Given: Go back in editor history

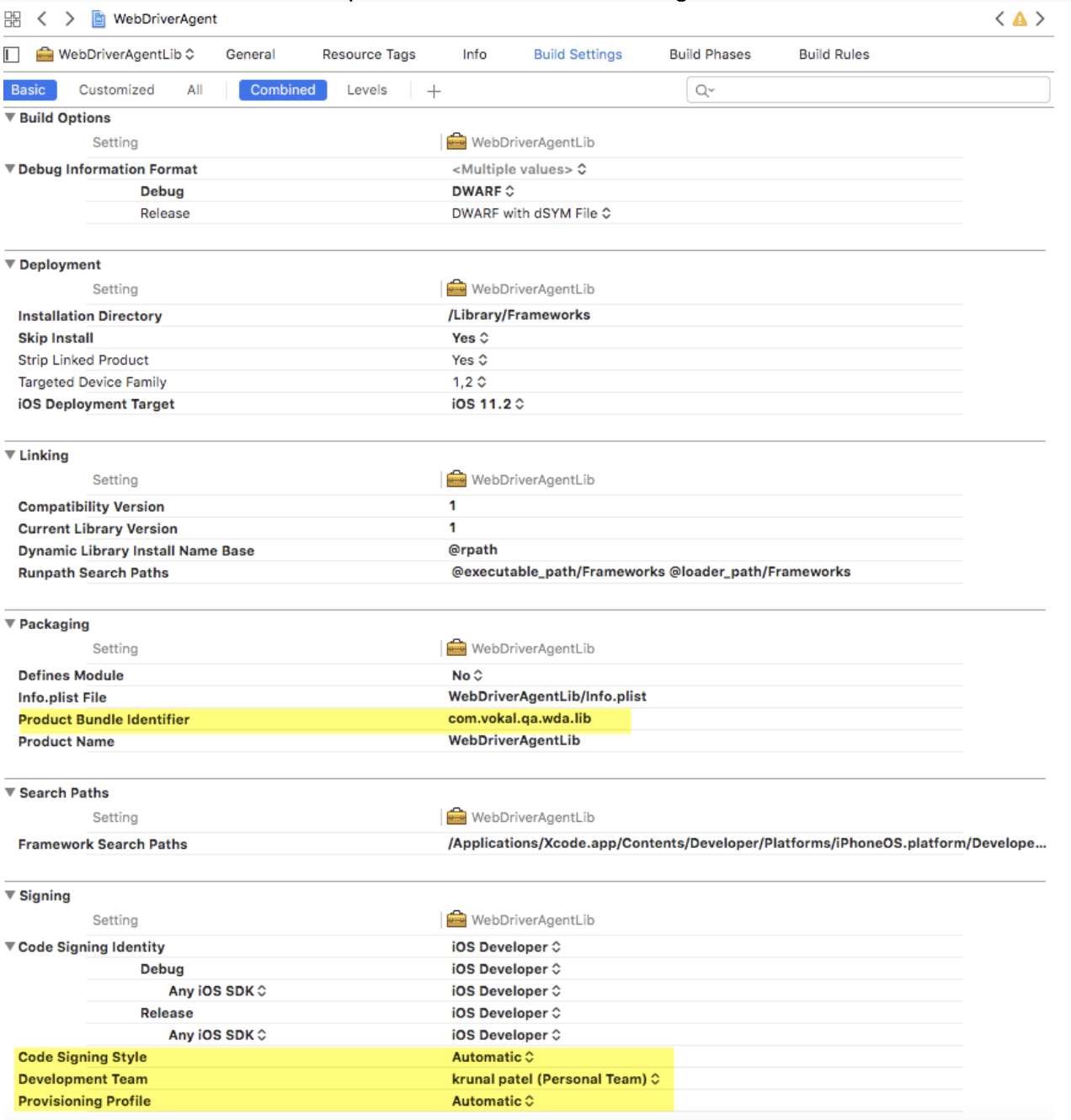Looking at the screenshot, I should click(42, 19).
